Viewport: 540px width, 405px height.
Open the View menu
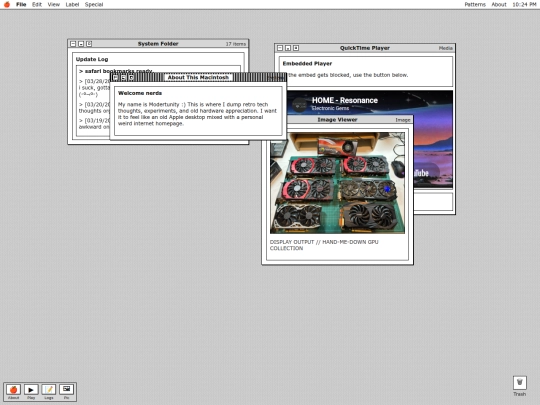[x=53, y=4]
